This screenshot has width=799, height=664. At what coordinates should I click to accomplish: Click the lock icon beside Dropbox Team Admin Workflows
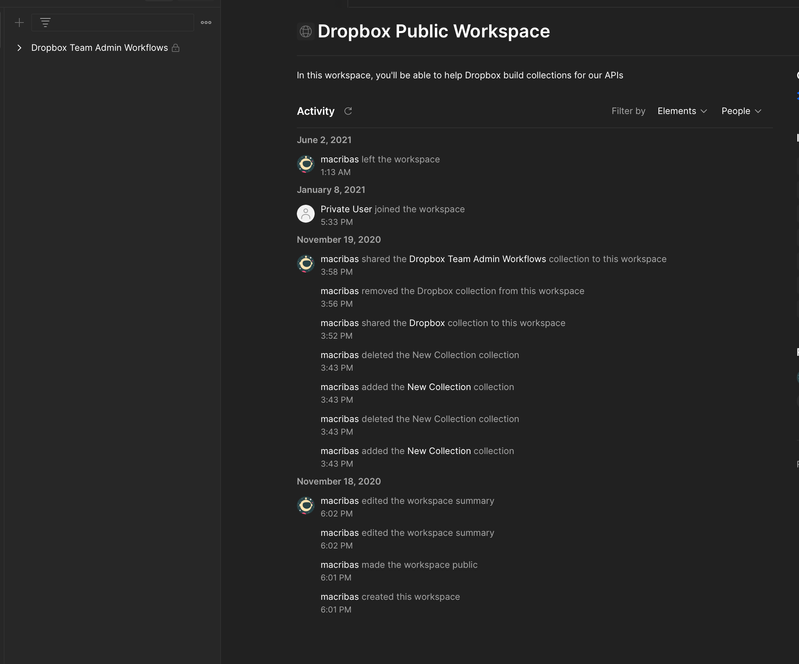tap(176, 48)
